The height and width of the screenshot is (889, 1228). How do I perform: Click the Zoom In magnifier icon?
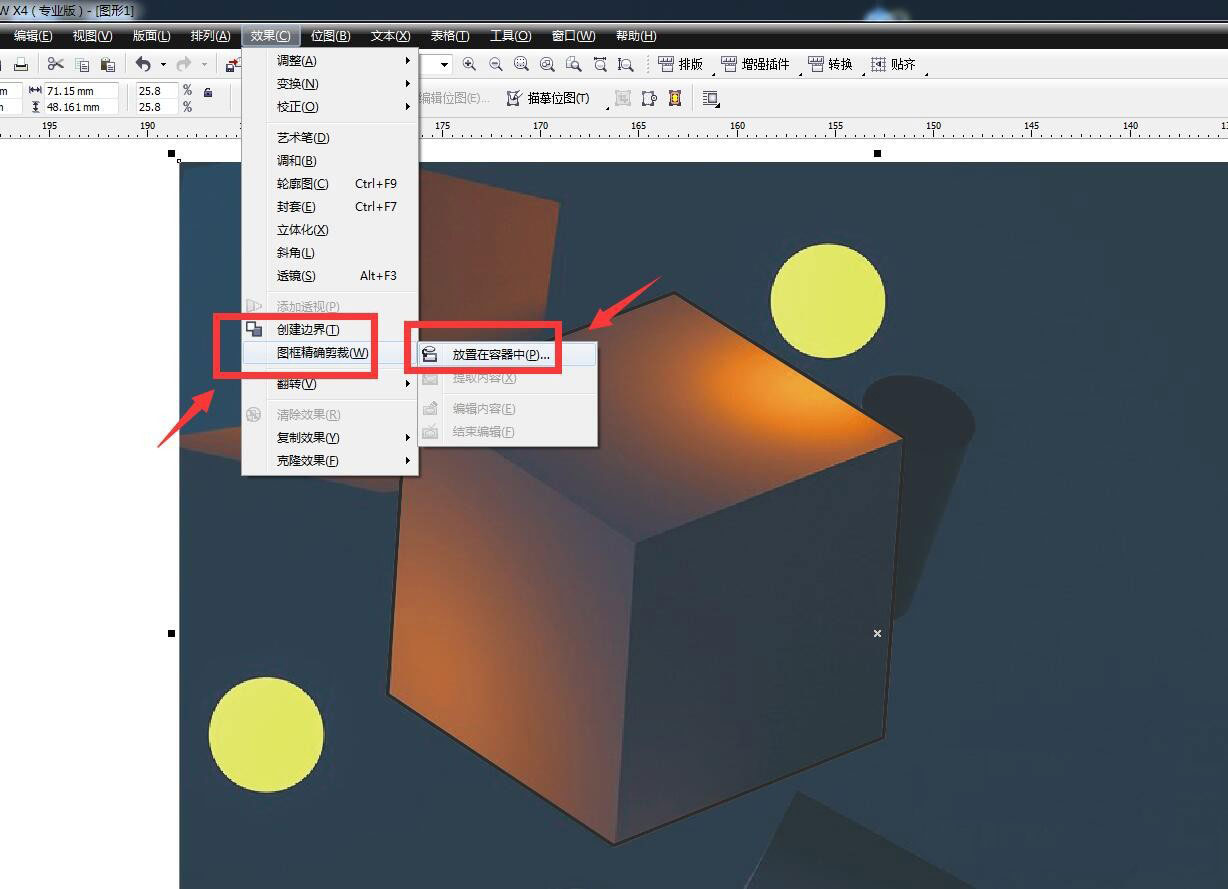(469, 64)
